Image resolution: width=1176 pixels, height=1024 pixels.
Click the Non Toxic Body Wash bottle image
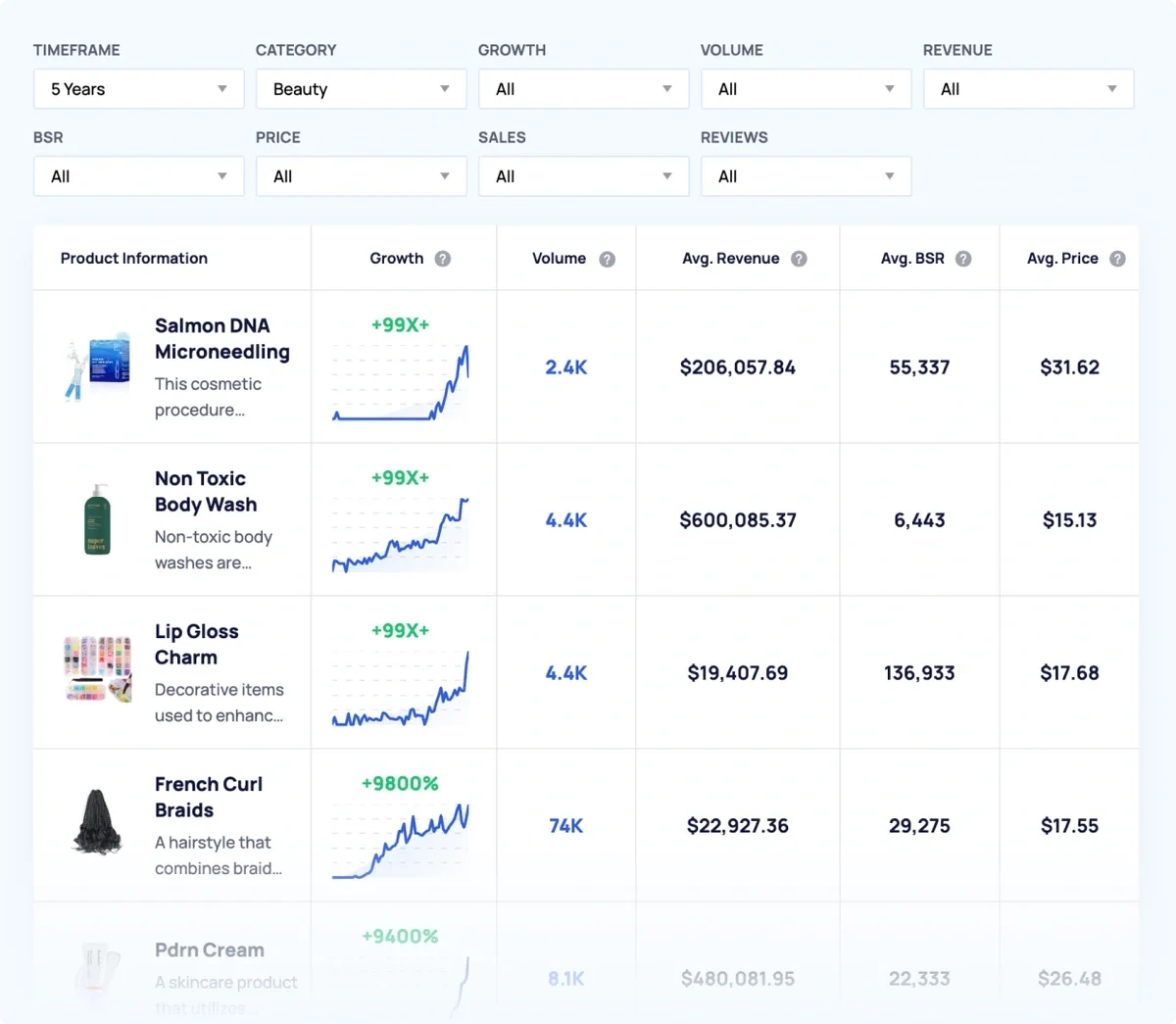(97, 519)
